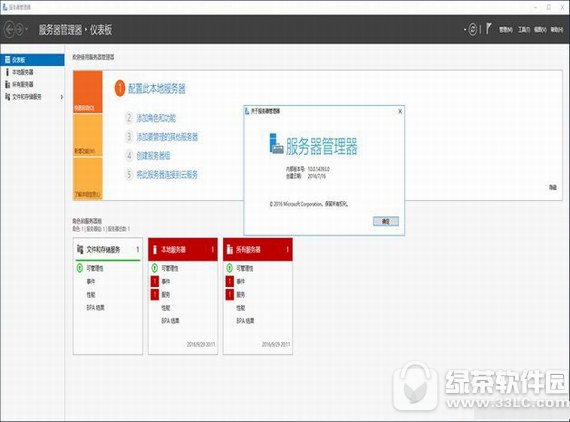Open the dropdown arrow left of refresh icon
The image size is (570, 422).
tap(465, 29)
